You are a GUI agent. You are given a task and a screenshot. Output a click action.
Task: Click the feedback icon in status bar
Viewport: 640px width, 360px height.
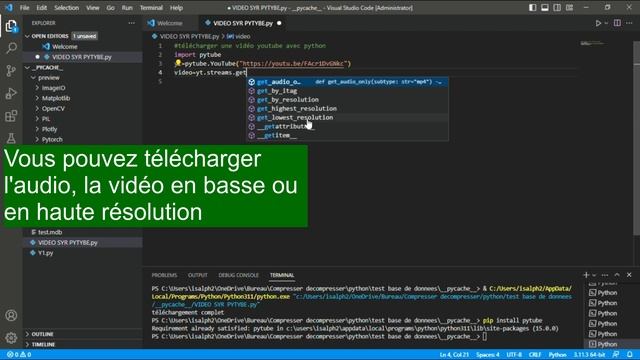click(x=616, y=354)
